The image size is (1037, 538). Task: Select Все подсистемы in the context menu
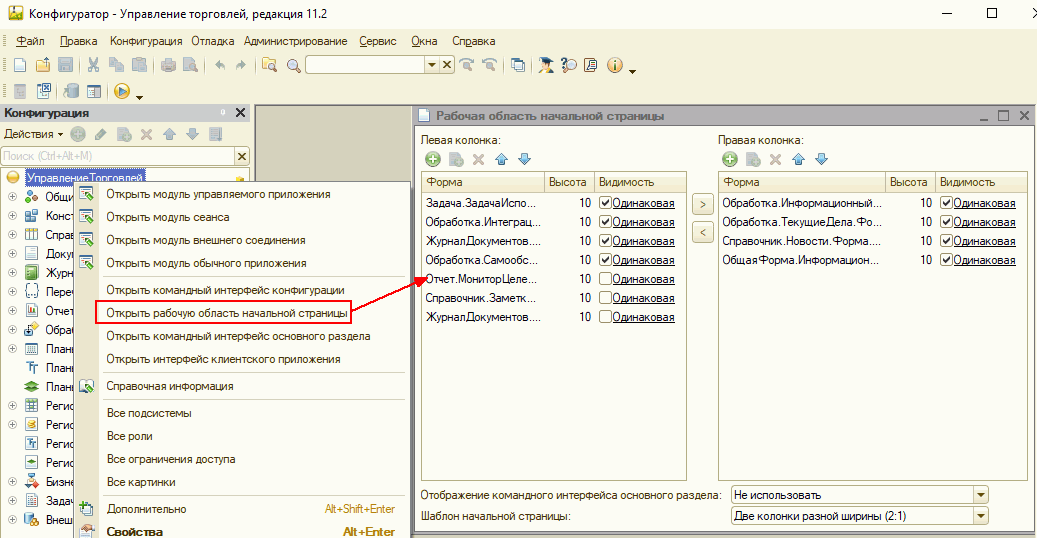point(149,413)
